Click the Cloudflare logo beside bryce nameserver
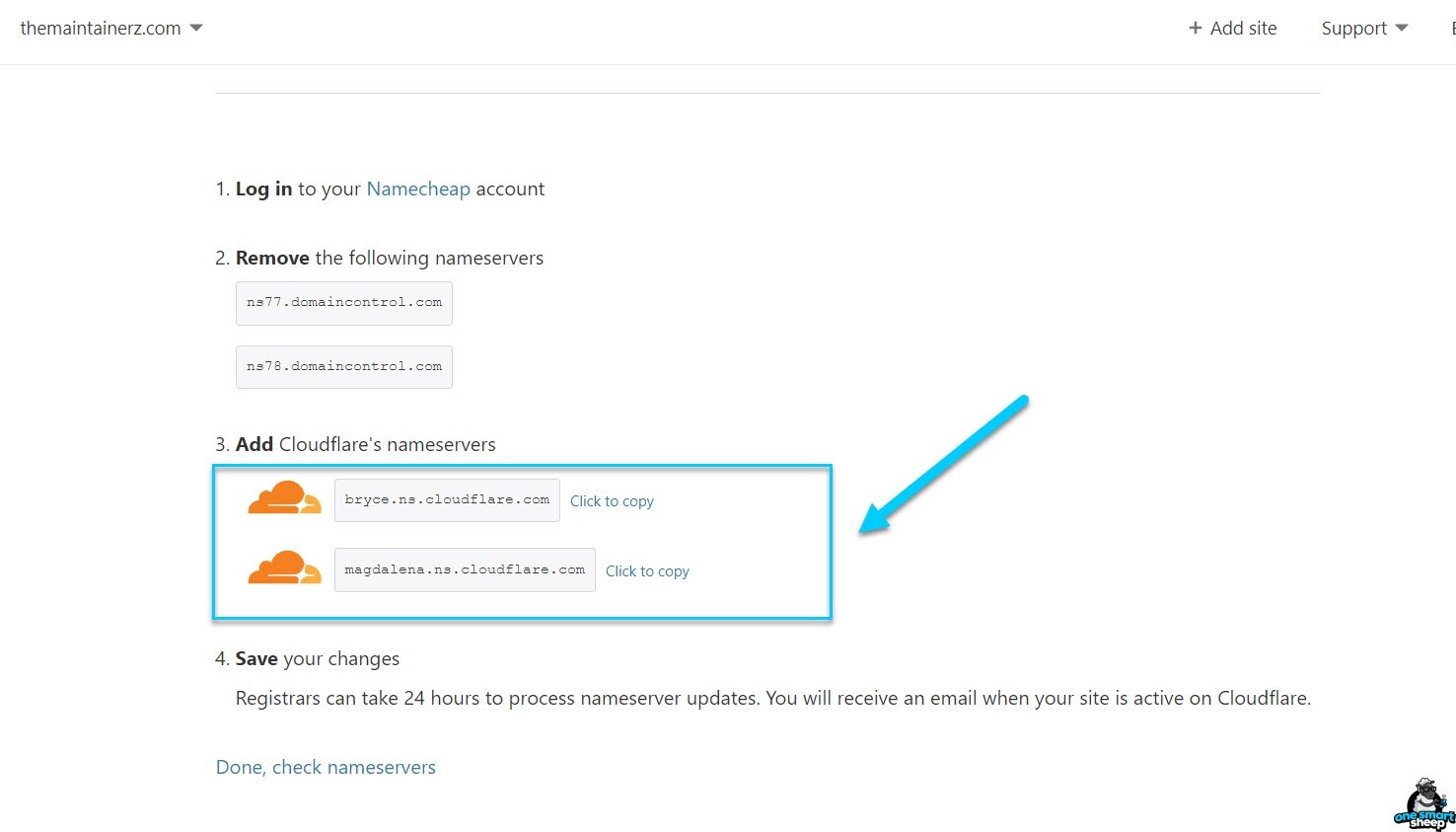 (284, 498)
